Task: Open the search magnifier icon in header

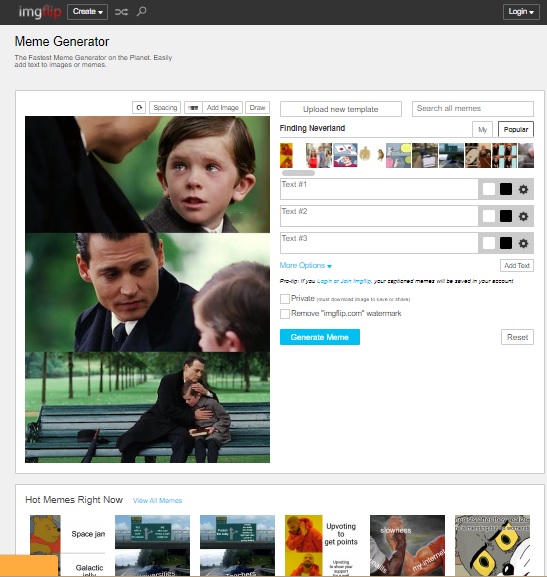Action: pos(141,12)
